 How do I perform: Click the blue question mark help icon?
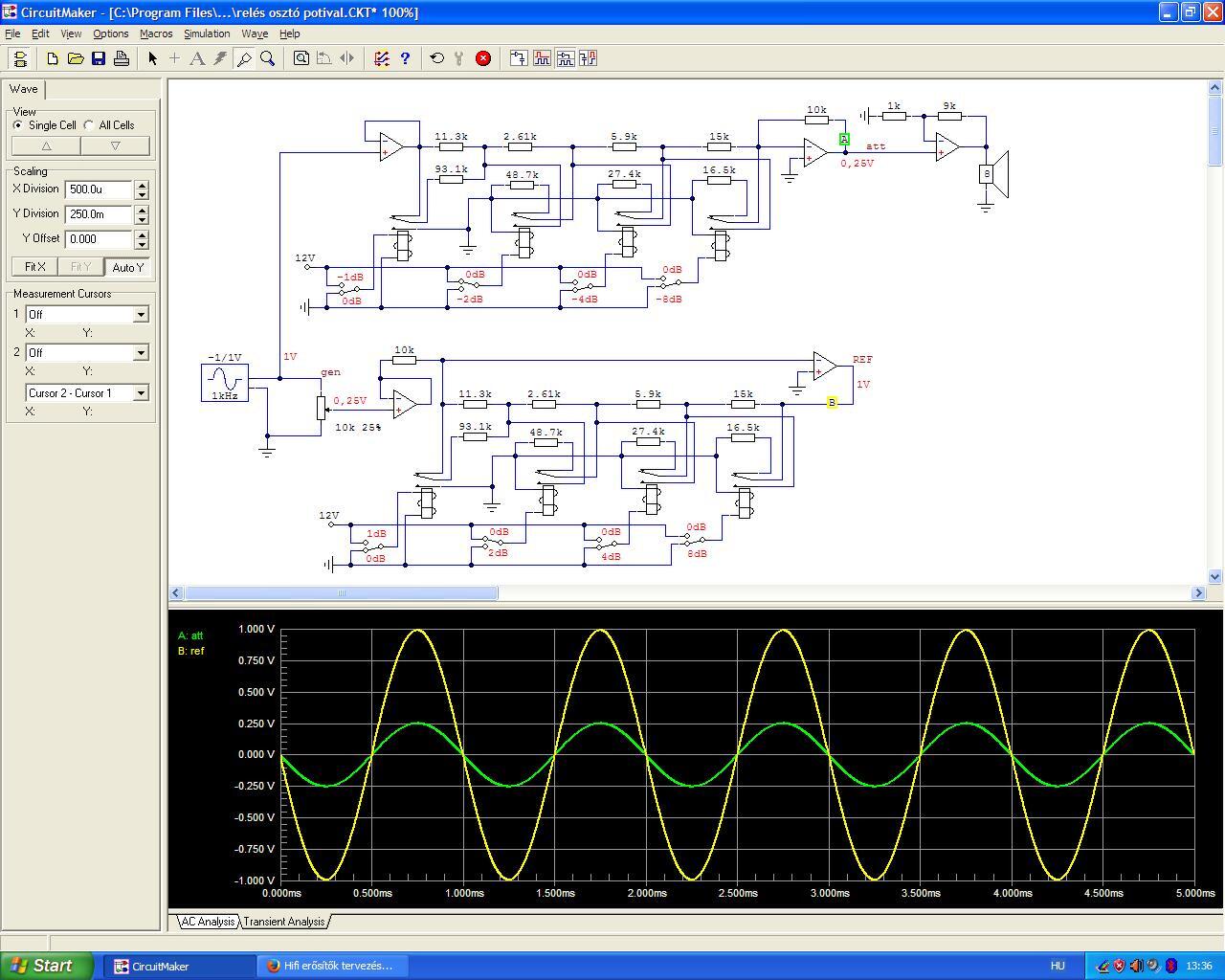click(x=405, y=58)
